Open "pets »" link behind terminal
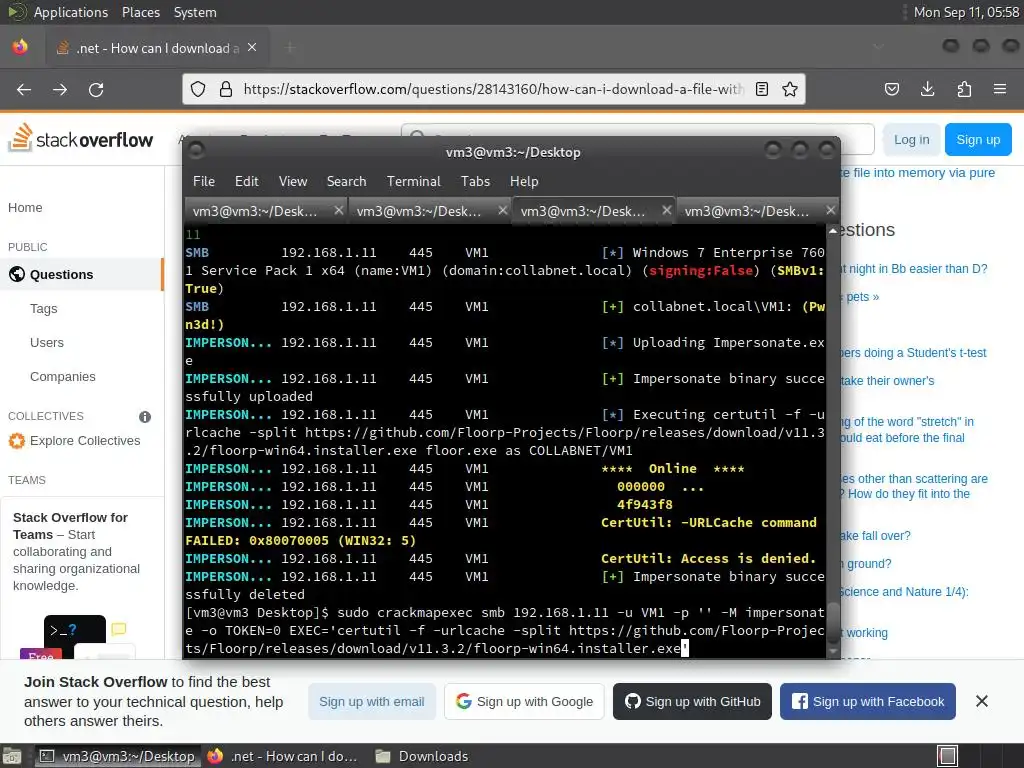1024x768 pixels. 862,296
